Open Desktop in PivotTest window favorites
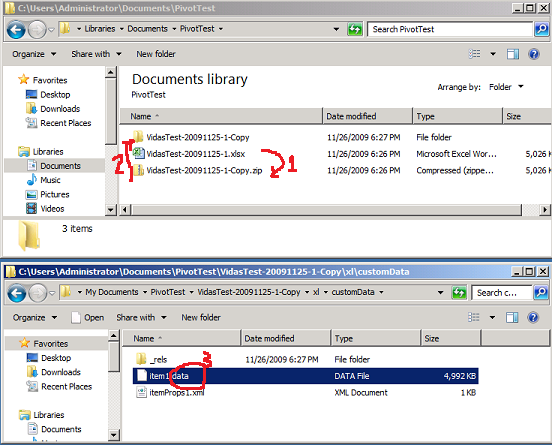552x445 pixels. 48,95
